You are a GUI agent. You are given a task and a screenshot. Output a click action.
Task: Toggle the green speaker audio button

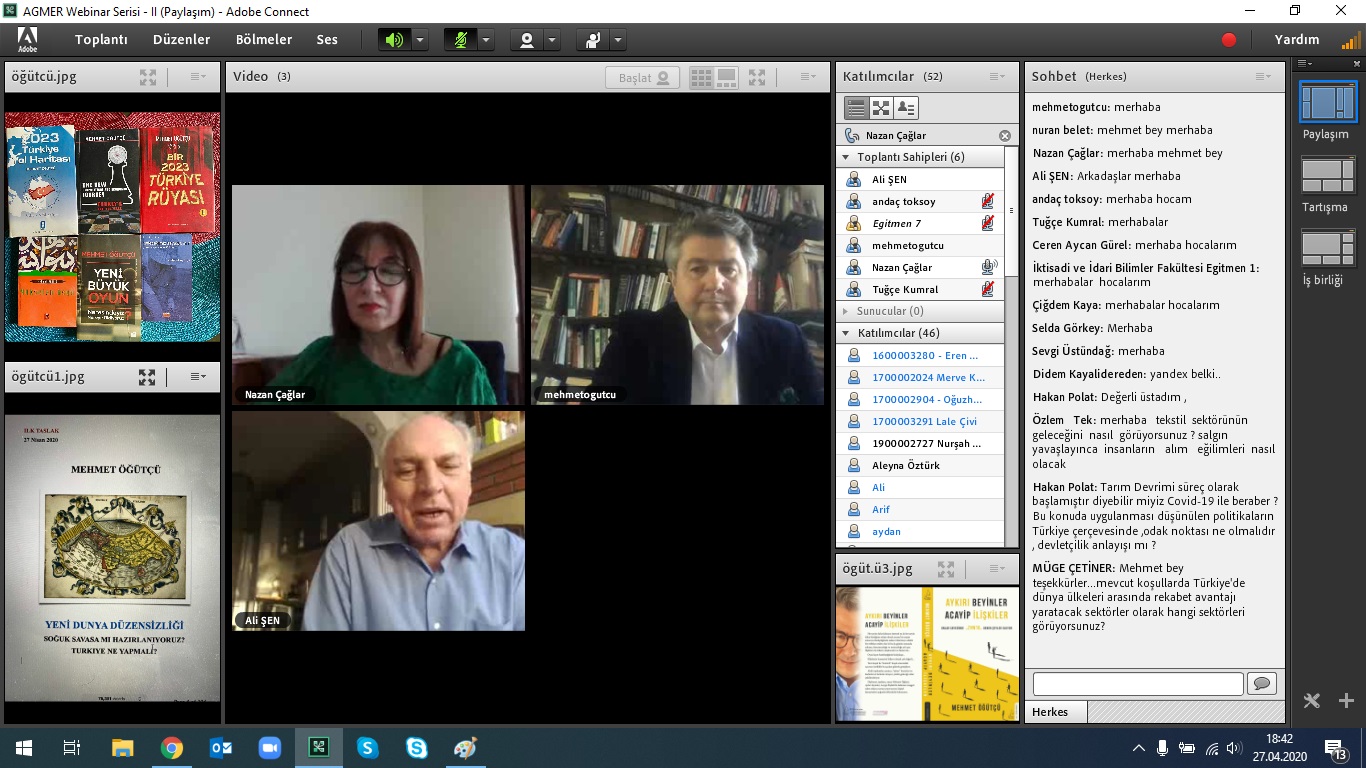394,40
